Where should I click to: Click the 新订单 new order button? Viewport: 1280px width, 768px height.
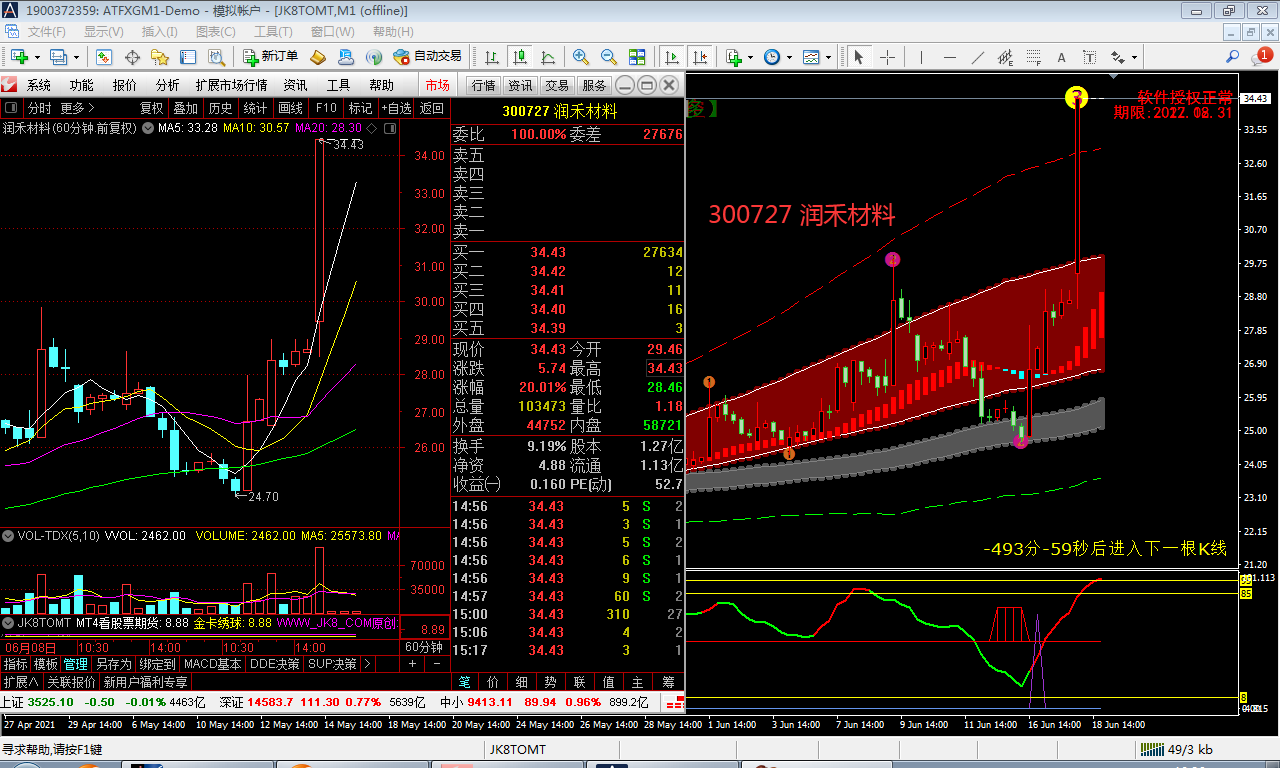[270, 57]
